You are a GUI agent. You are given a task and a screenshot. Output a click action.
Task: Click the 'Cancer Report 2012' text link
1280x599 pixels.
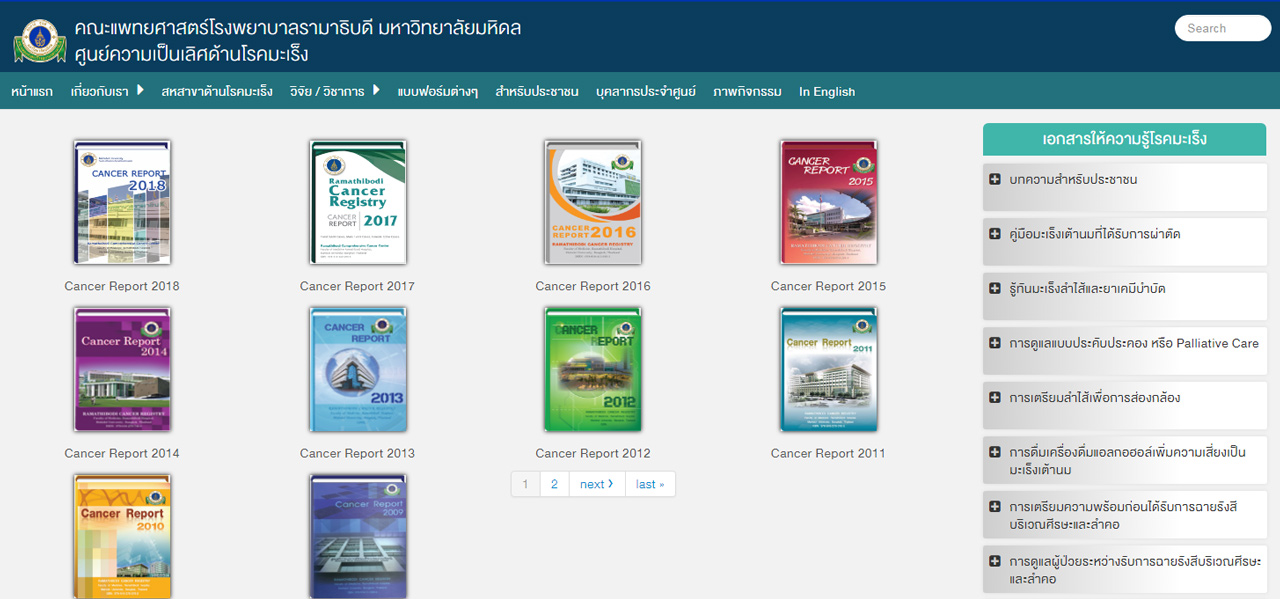593,453
